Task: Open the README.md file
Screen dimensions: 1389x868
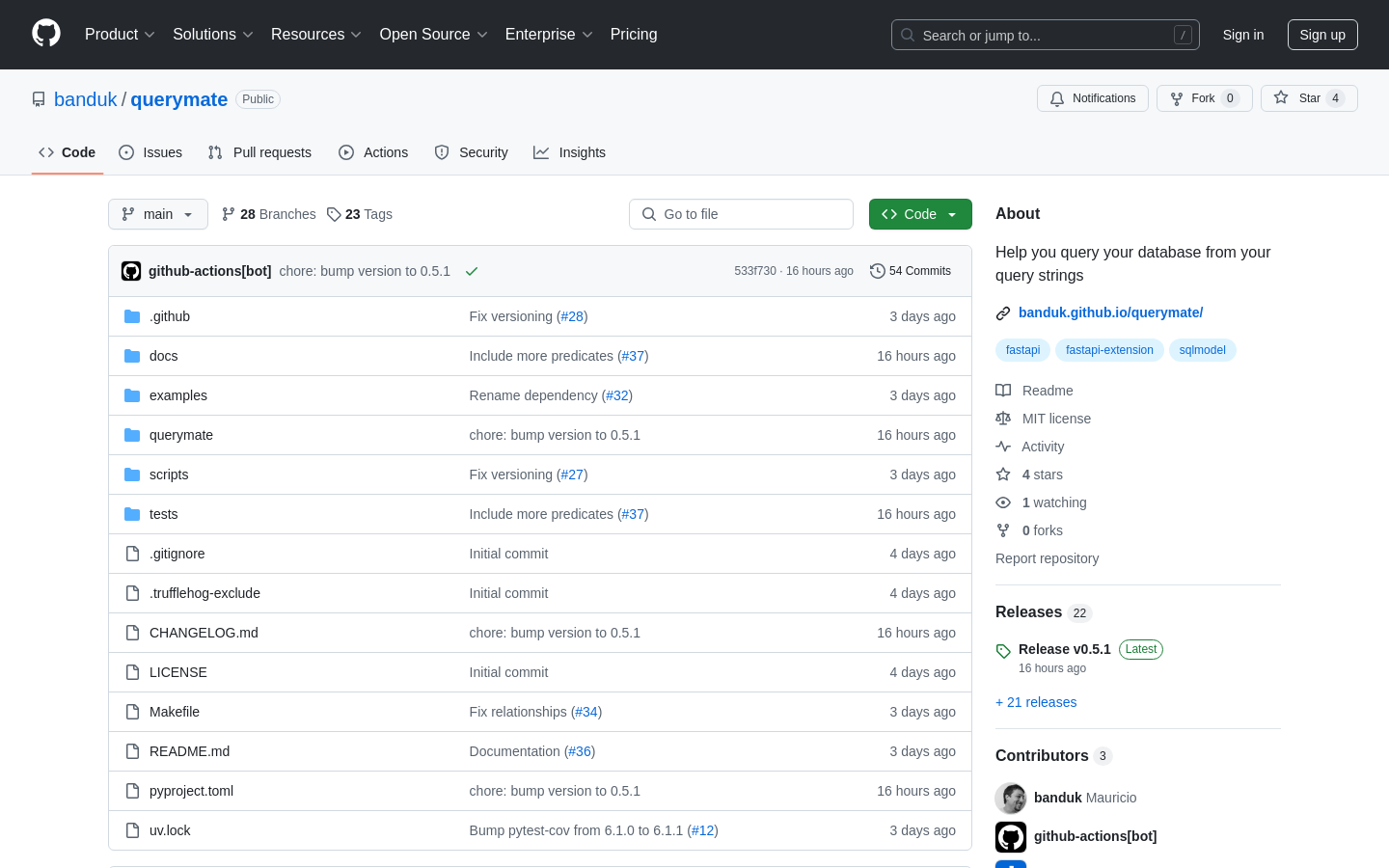Action: click(x=189, y=751)
